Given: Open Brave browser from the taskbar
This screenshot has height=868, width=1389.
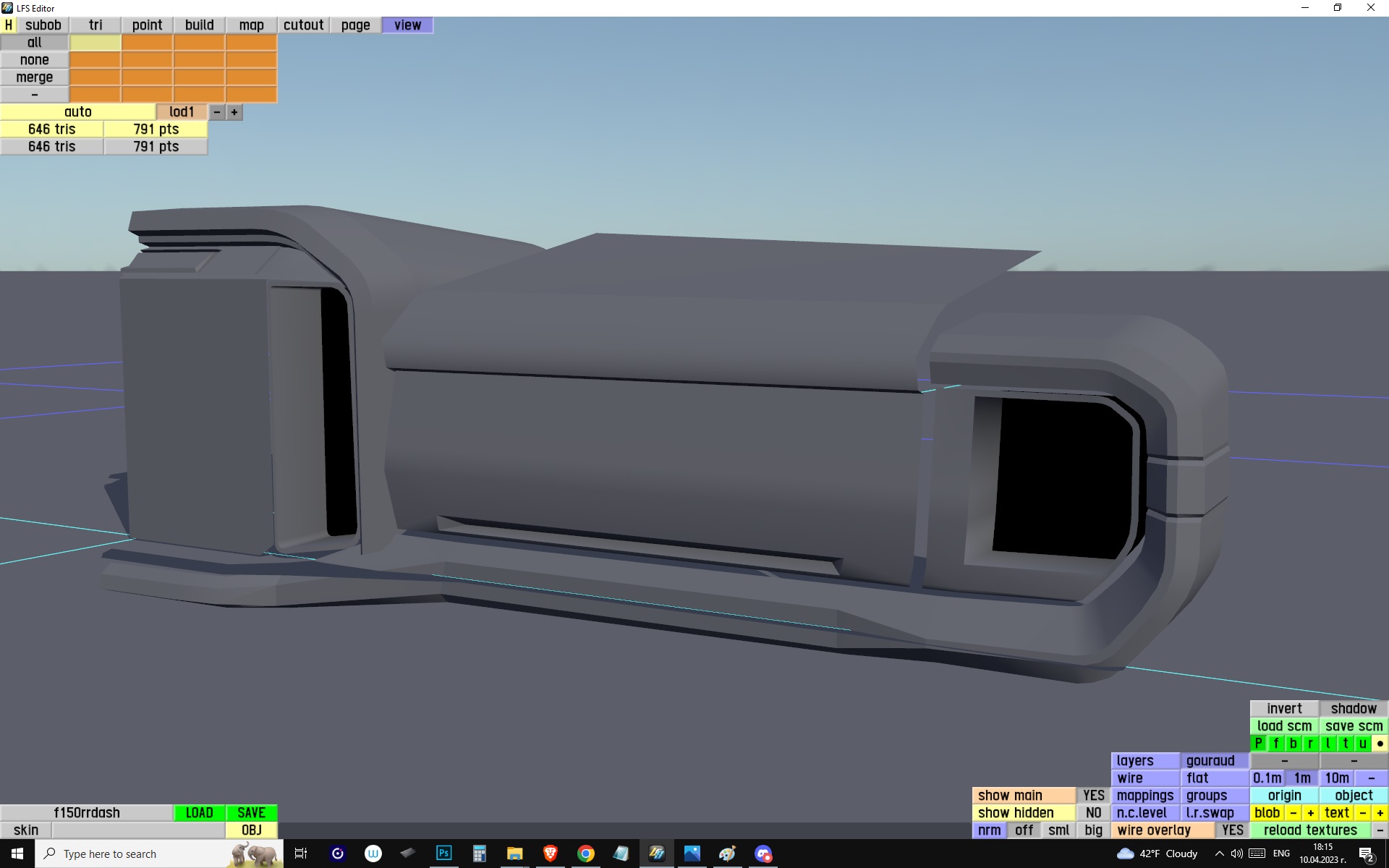Looking at the screenshot, I should (x=550, y=854).
